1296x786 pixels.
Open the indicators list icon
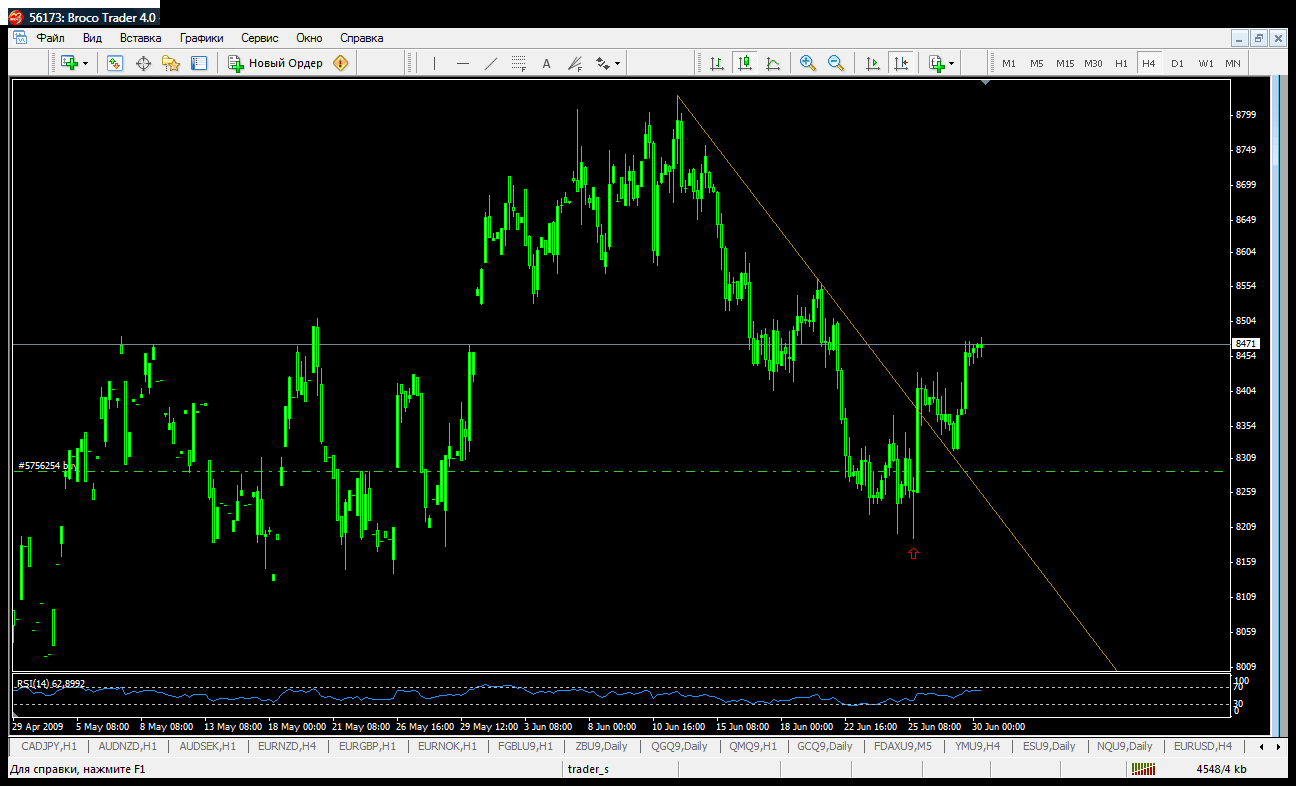[x=936, y=63]
